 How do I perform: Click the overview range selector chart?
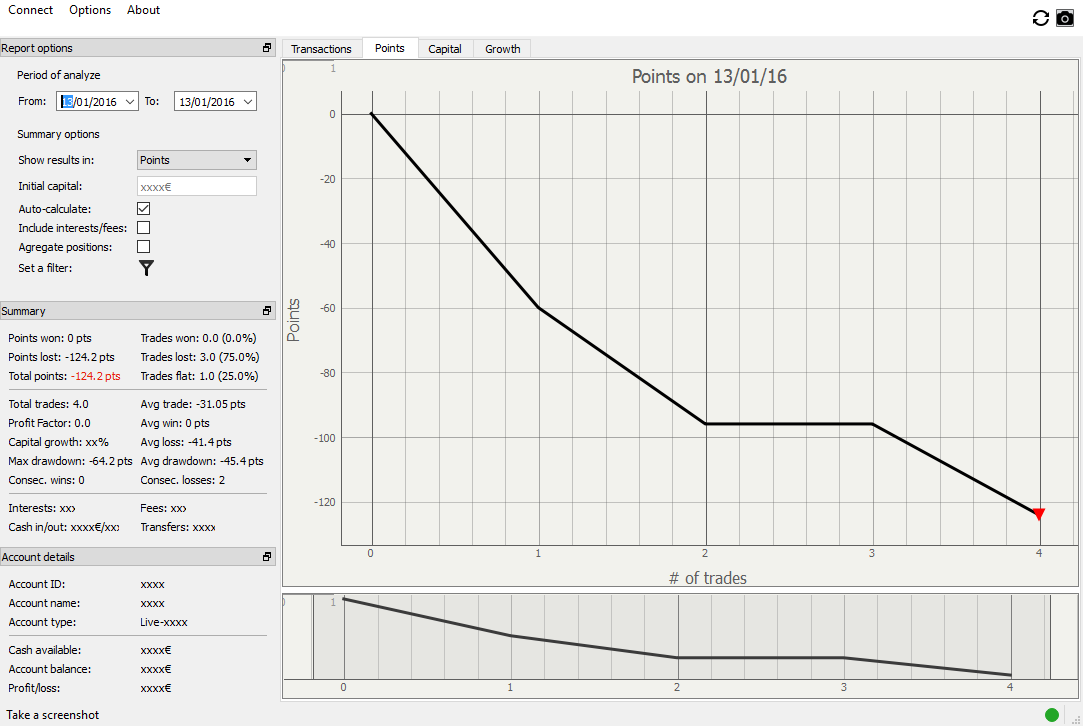click(x=680, y=646)
